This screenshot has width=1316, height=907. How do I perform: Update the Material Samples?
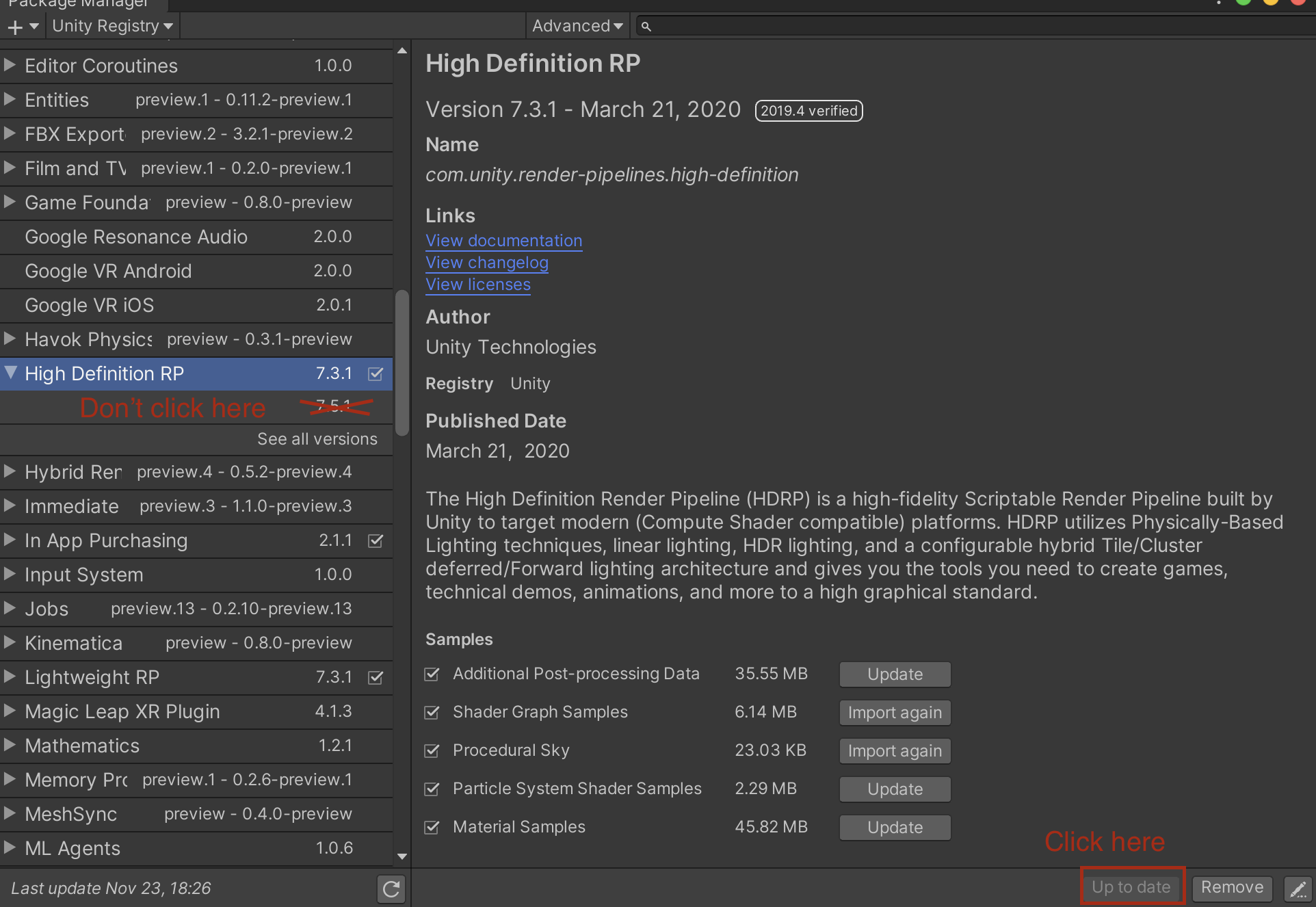895,828
